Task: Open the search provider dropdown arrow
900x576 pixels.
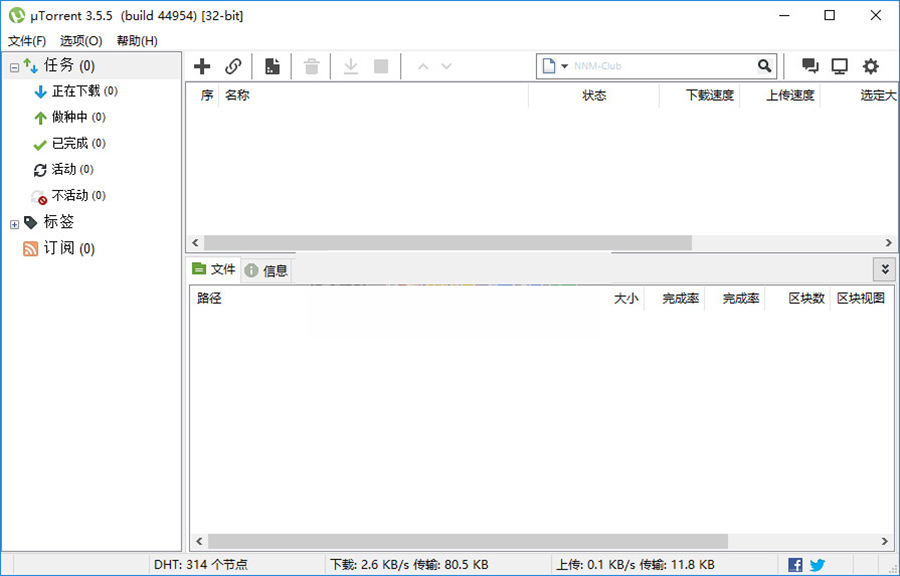Action: tap(564, 67)
